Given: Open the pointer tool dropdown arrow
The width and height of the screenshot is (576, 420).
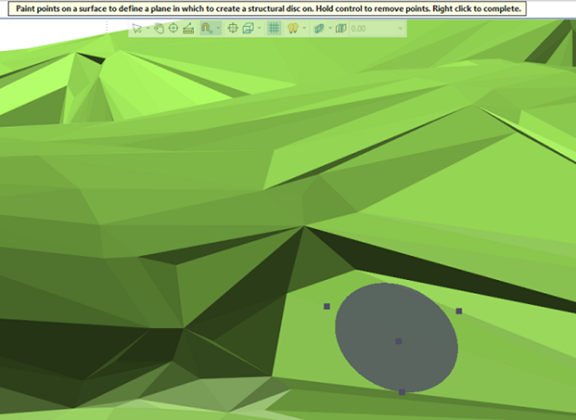Looking at the screenshot, I should (x=147, y=28).
